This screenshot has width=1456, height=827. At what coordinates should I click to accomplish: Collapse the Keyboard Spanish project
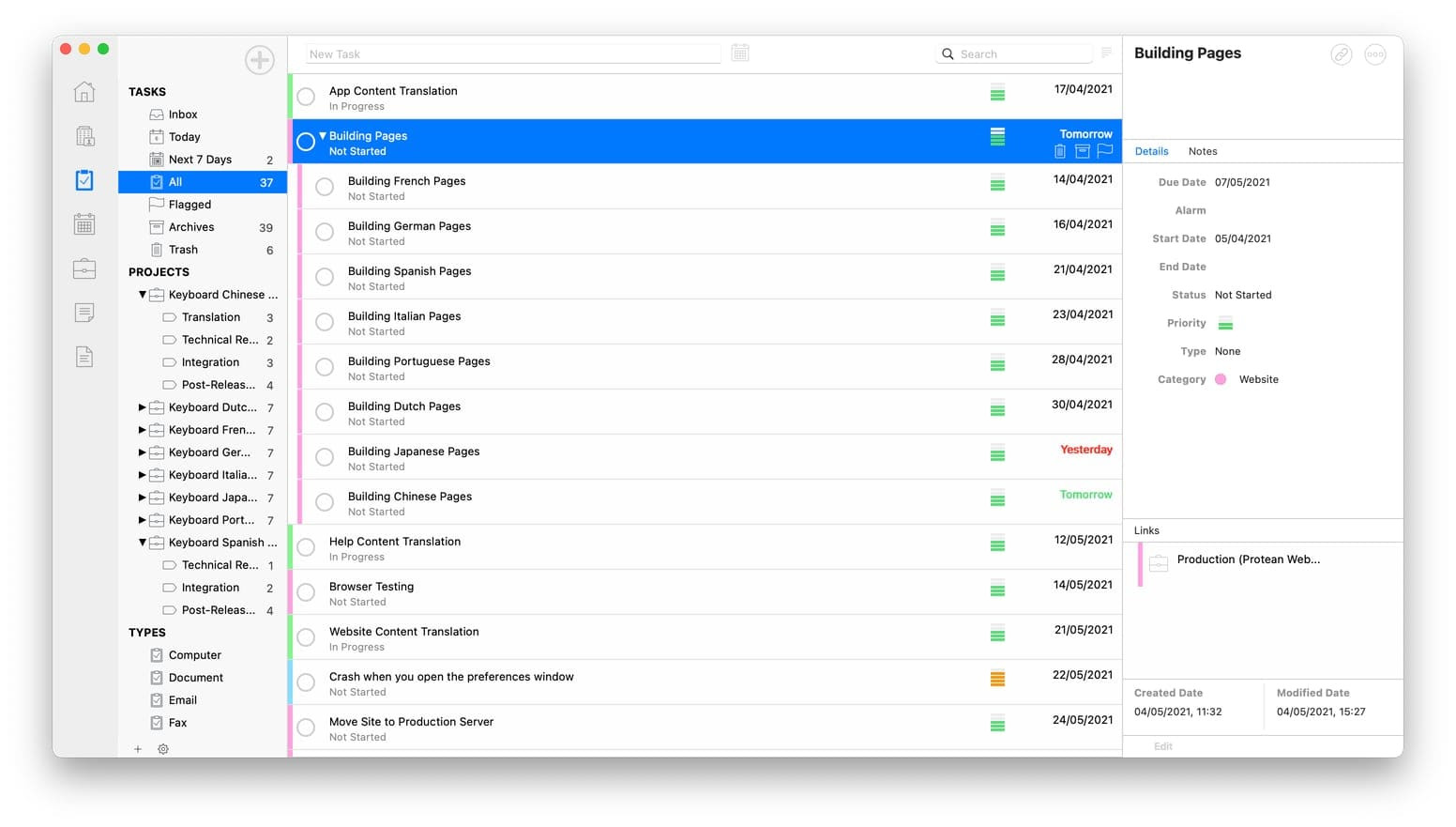click(143, 543)
